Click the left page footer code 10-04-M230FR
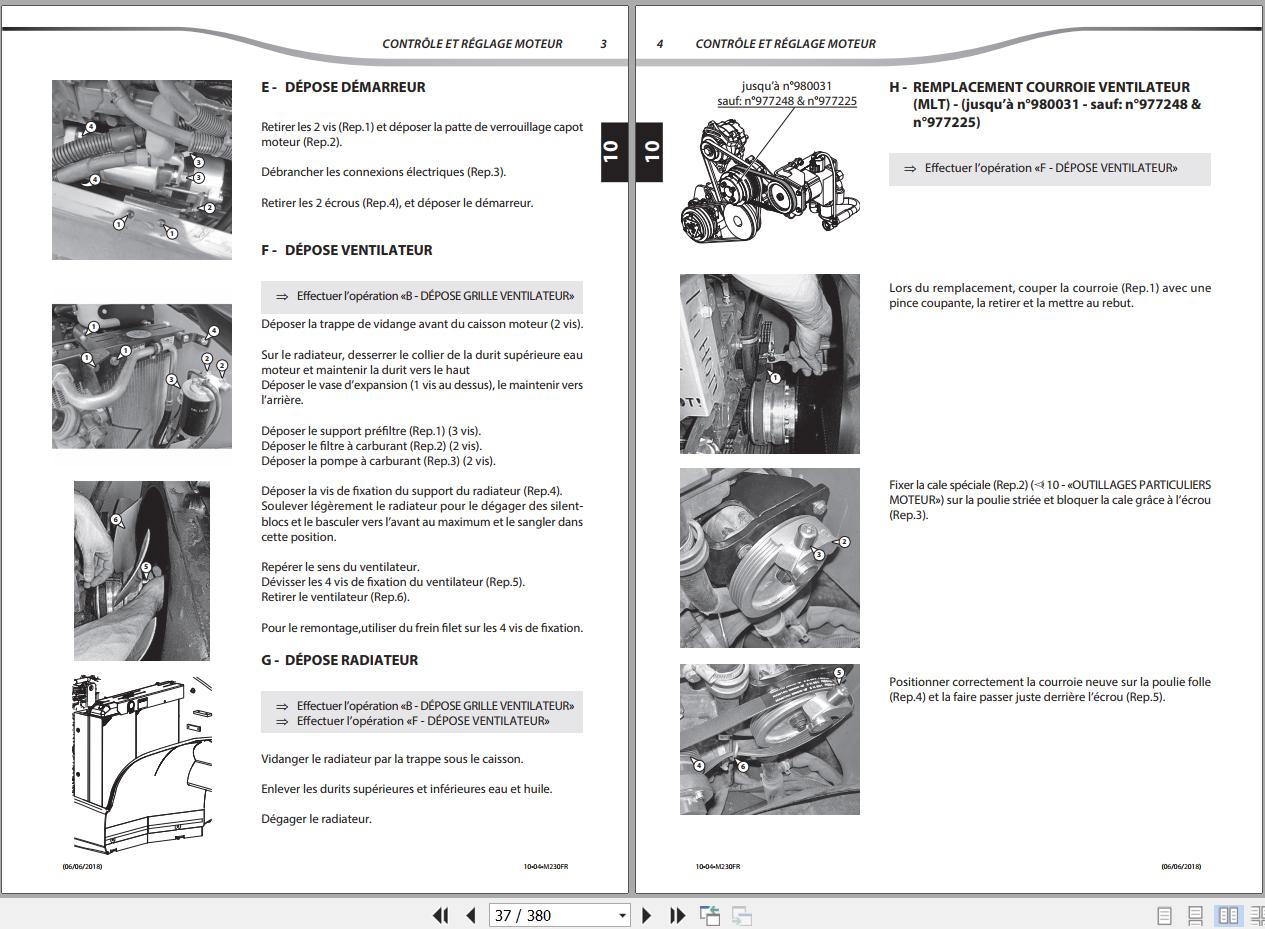 [546, 867]
